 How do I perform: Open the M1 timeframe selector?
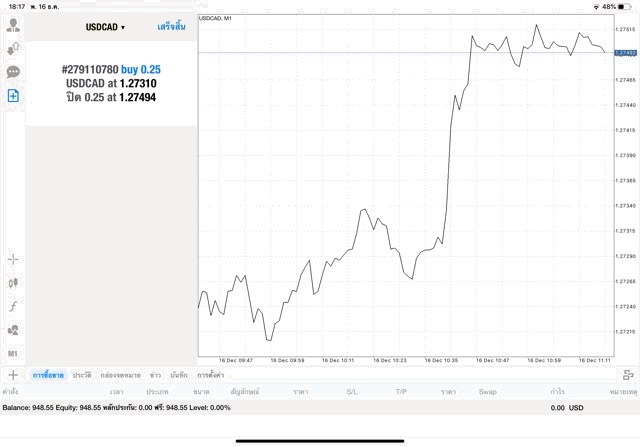point(13,354)
